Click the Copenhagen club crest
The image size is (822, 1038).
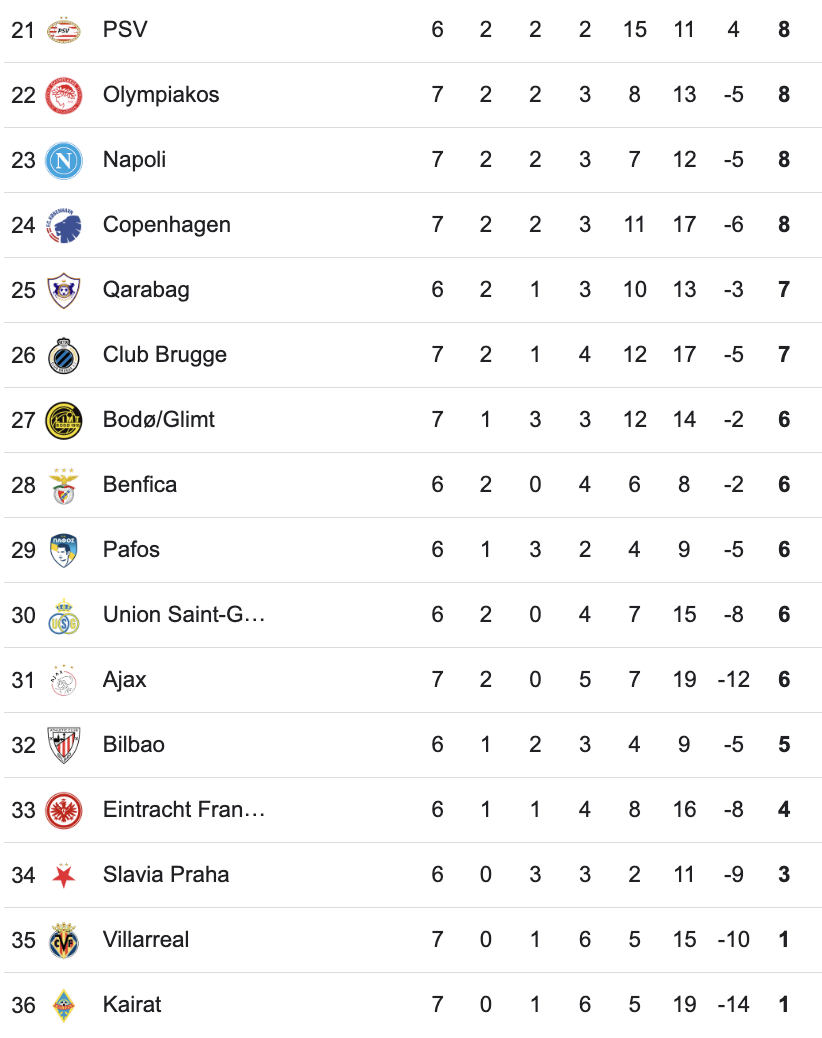[x=64, y=225]
